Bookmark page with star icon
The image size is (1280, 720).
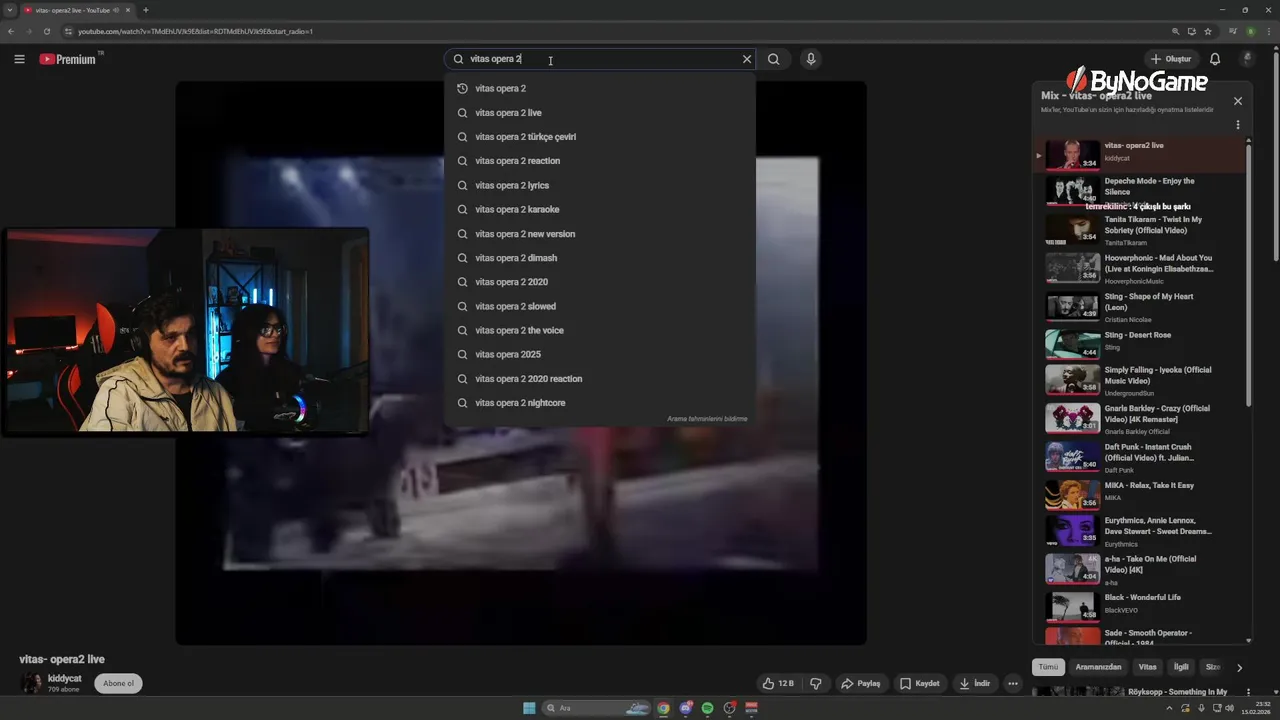tap(1208, 31)
